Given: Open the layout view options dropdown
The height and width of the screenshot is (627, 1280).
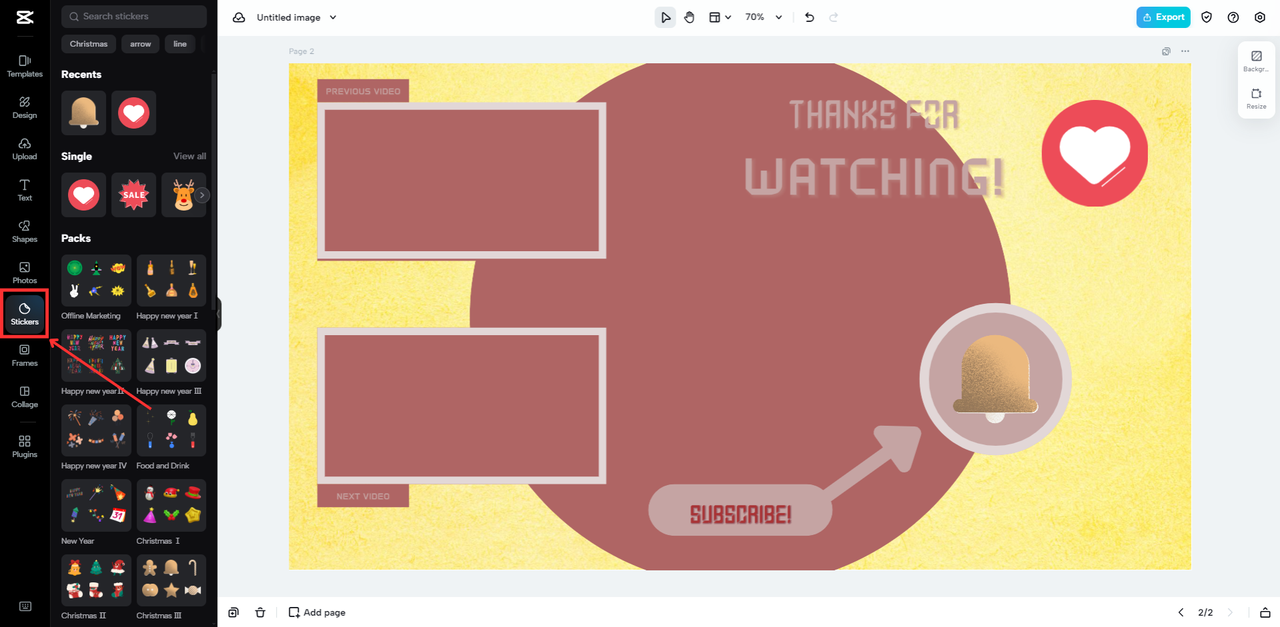Looking at the screenshot, I should point(720,17).
